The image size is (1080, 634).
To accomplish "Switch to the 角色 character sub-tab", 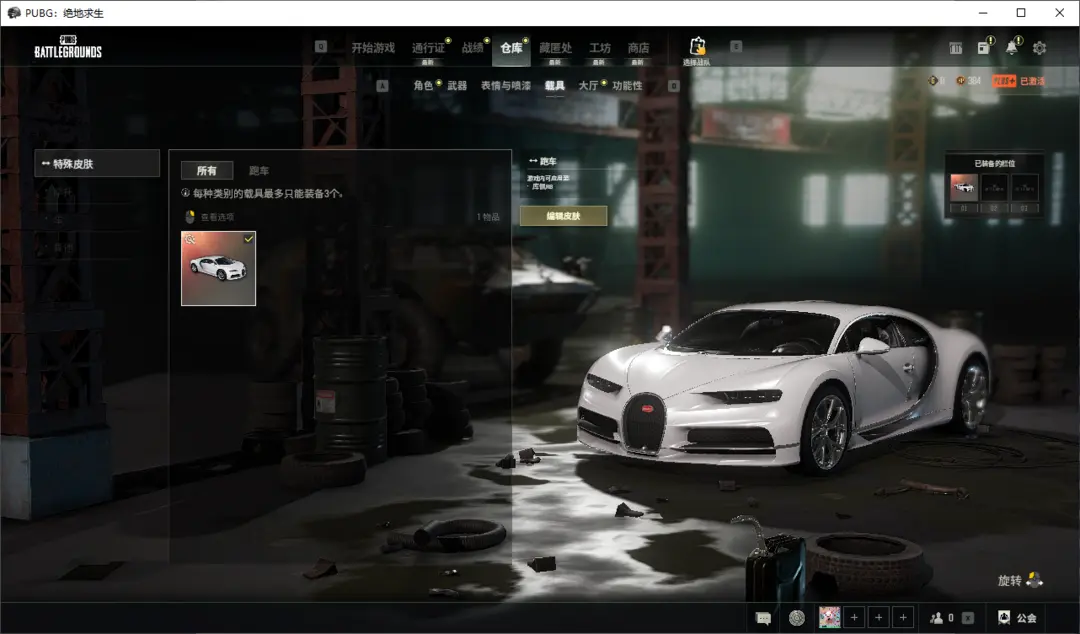I will tap(423, 85).
